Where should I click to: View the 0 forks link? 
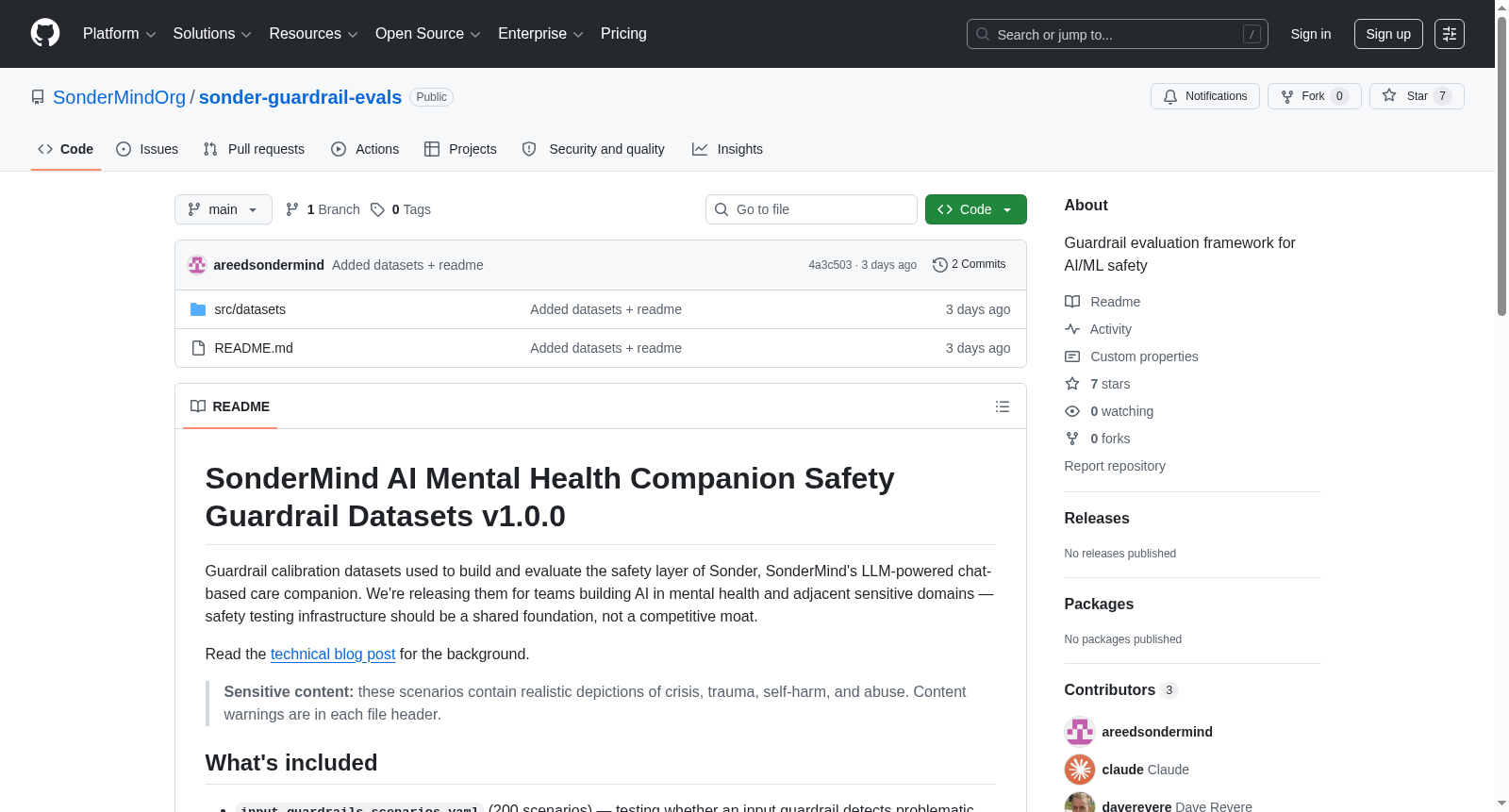[x=1098, y=439]
